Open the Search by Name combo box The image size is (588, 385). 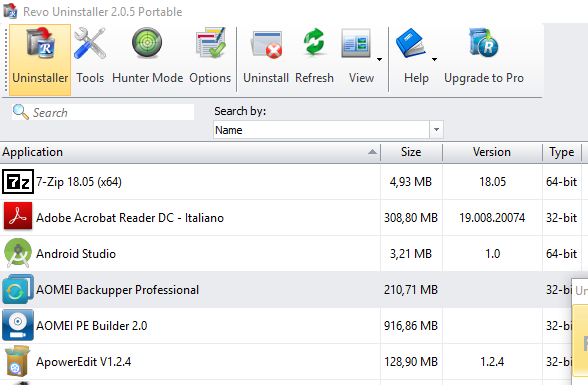328,130
